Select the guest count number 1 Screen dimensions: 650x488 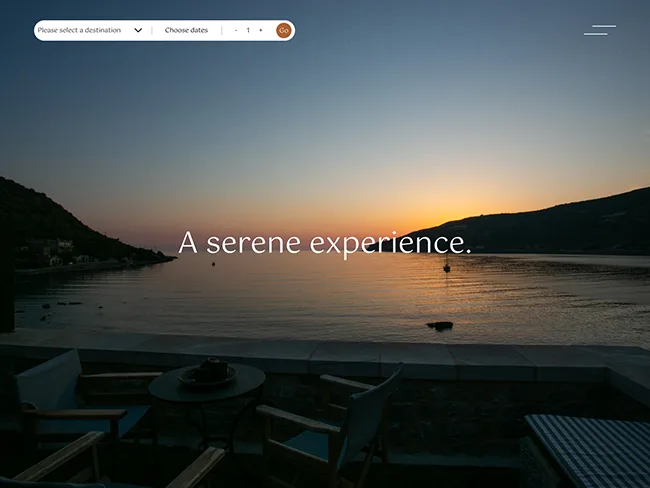[x=248, y=31]
